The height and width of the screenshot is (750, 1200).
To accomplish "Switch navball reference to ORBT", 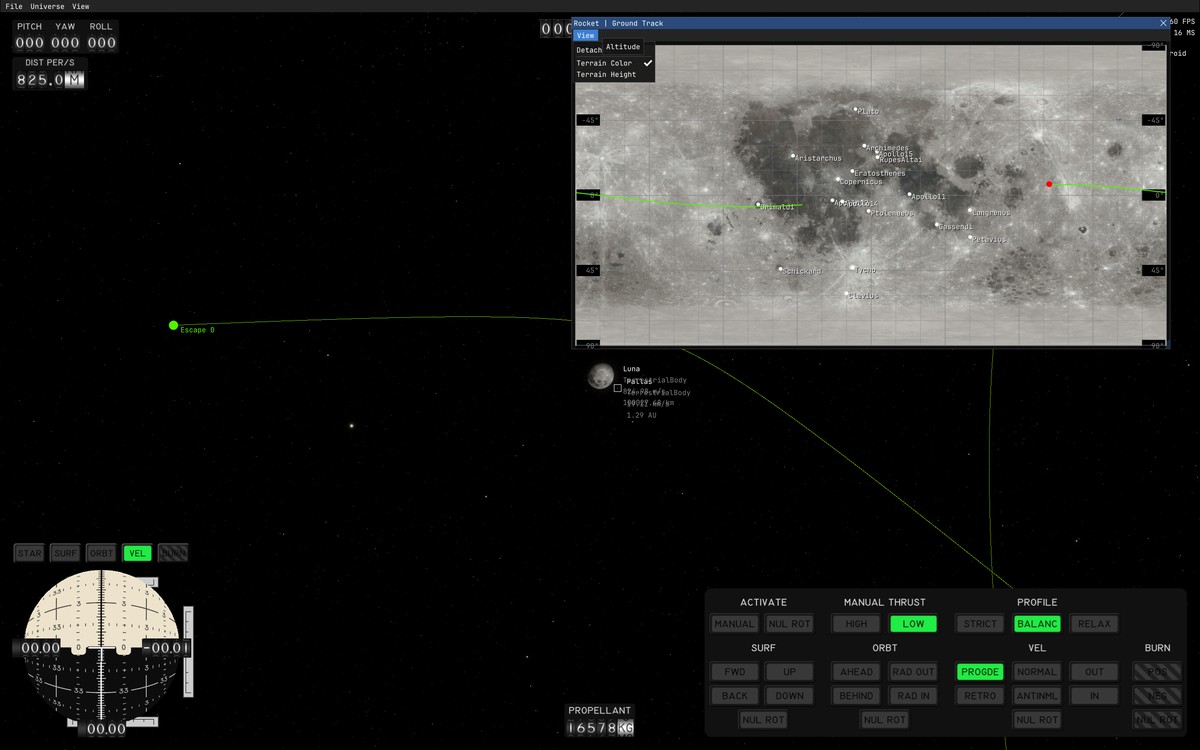I will pos(101,553).
